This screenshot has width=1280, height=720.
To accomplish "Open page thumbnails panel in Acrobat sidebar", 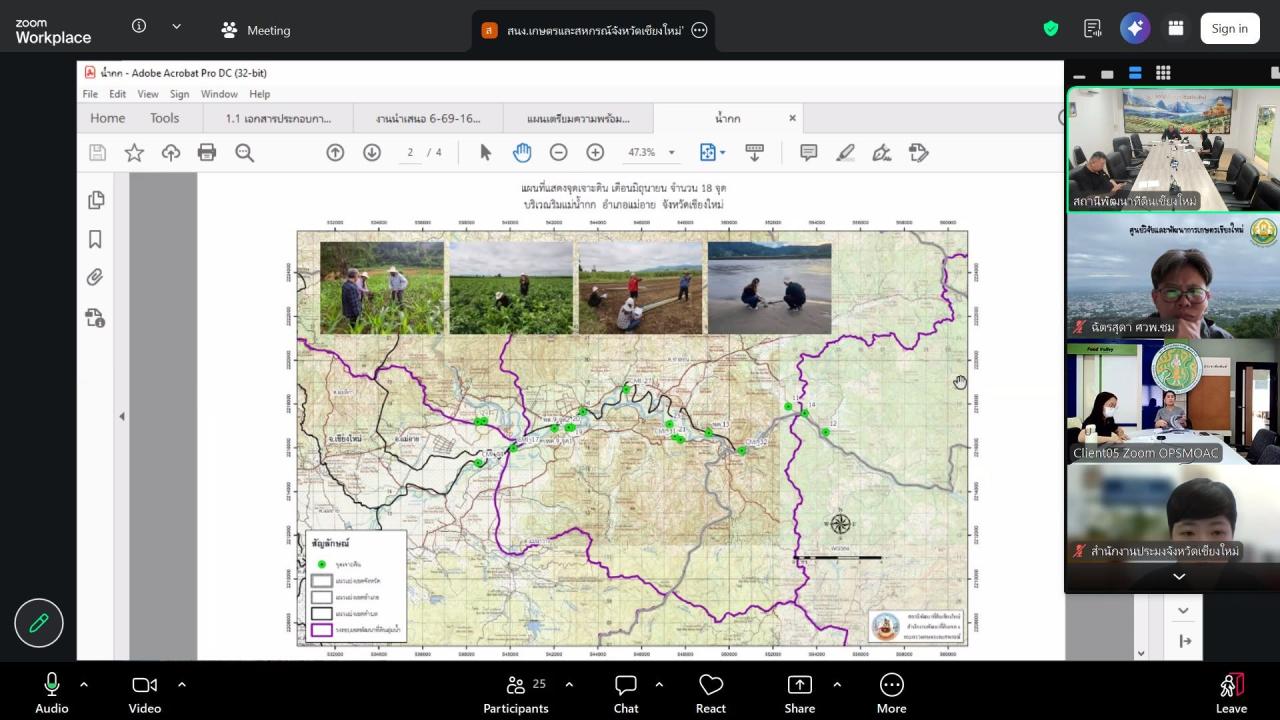I will coord(96,200).
